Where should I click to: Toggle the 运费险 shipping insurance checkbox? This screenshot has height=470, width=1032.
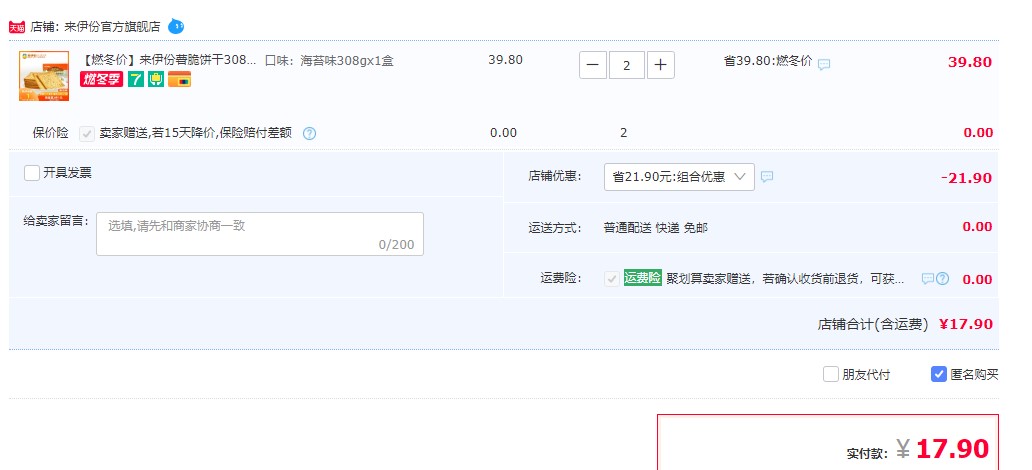click(612, 278)
